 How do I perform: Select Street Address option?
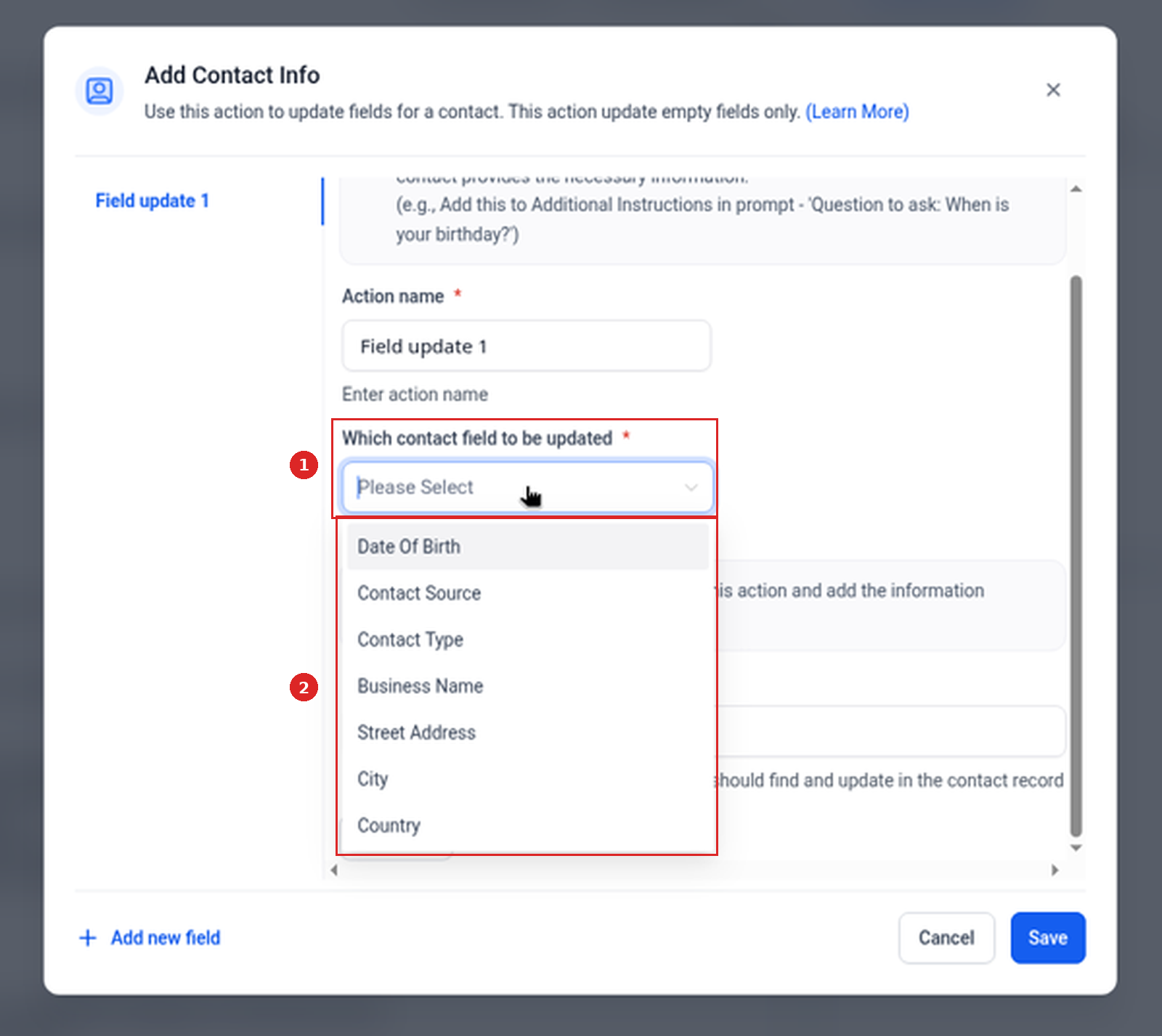(x=528, y=733)
